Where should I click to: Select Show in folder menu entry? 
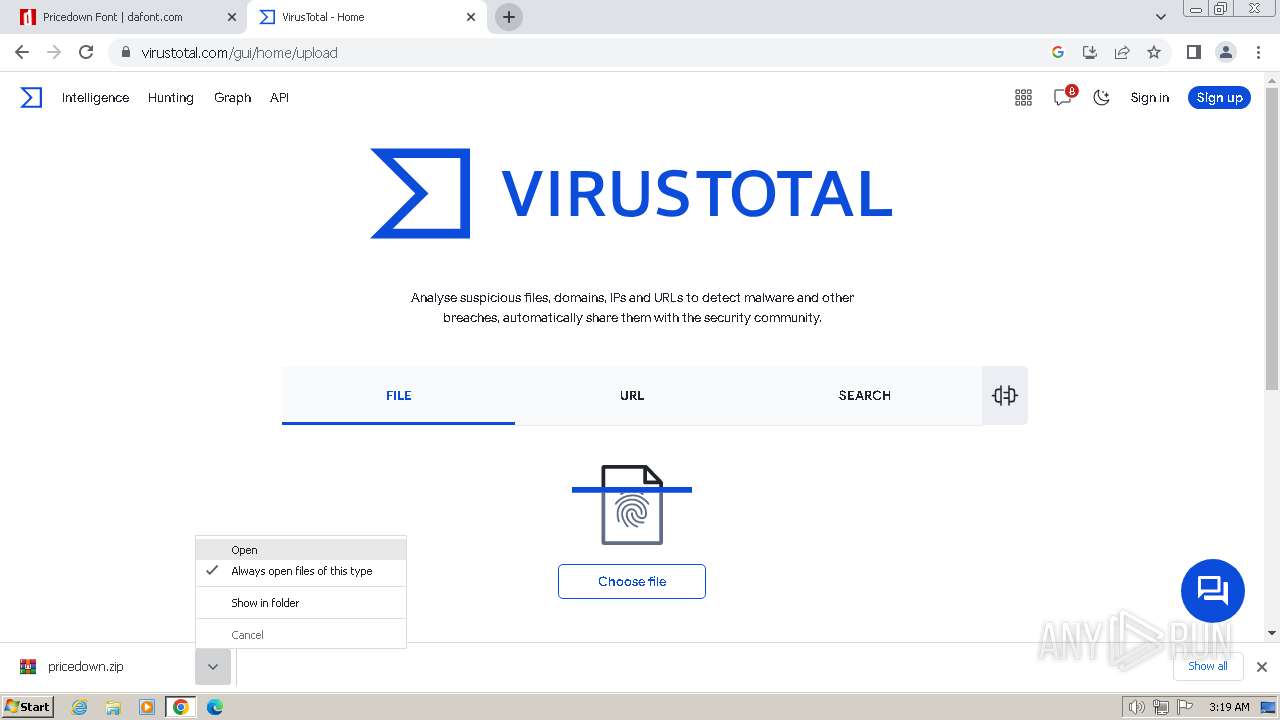tap(301, 603)
